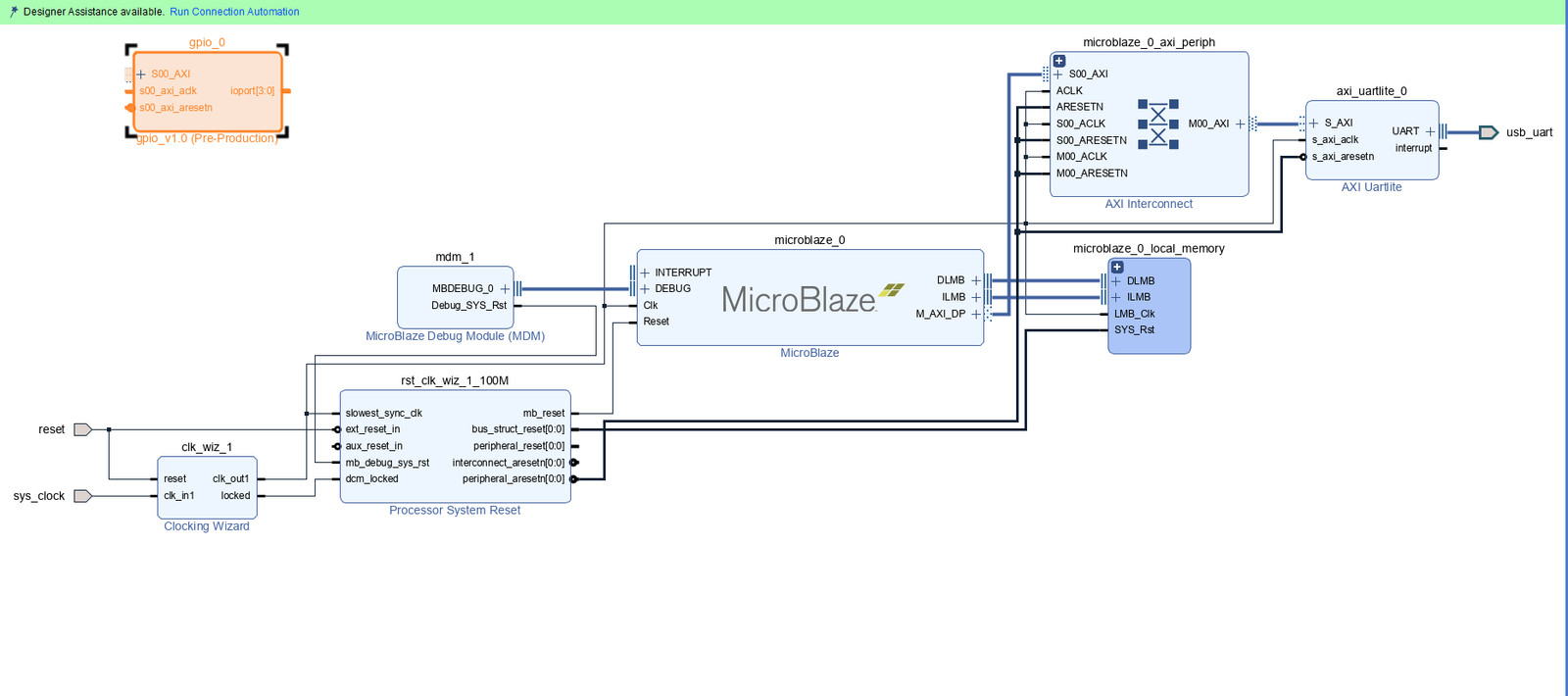Image resolution: width=1568 pixels, height=696 pixels.
Task: Expand the M_AXI_DP interface pin on microblaze_0
Action: [975, 314]
